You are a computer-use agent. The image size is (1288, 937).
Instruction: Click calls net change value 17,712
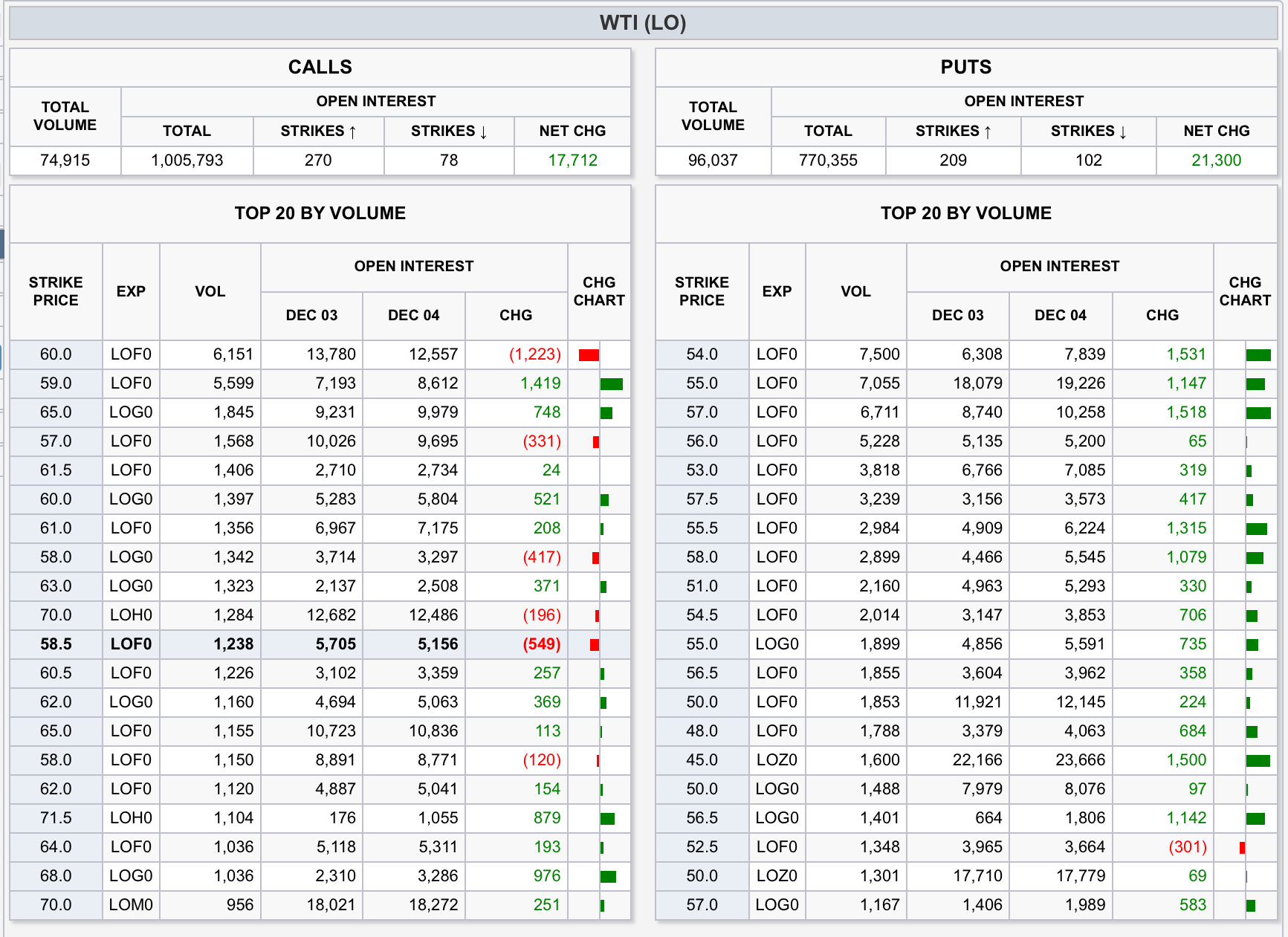click(x=572, y=161)
